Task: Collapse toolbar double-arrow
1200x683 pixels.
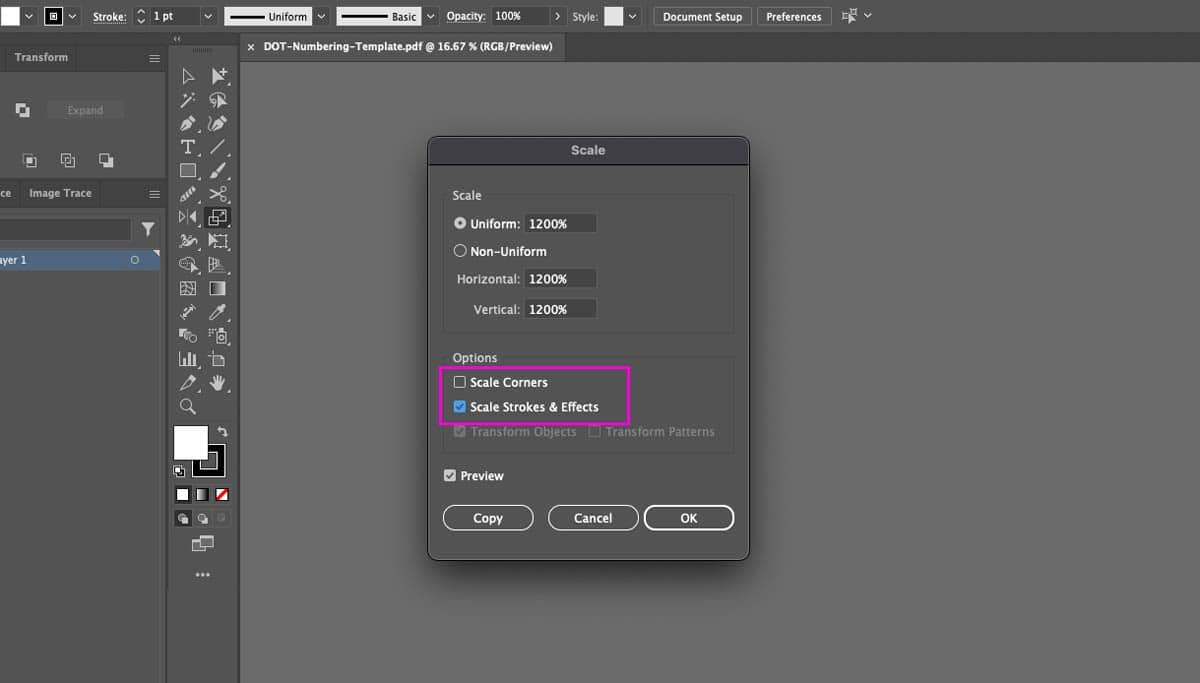Action: (177, 39)
